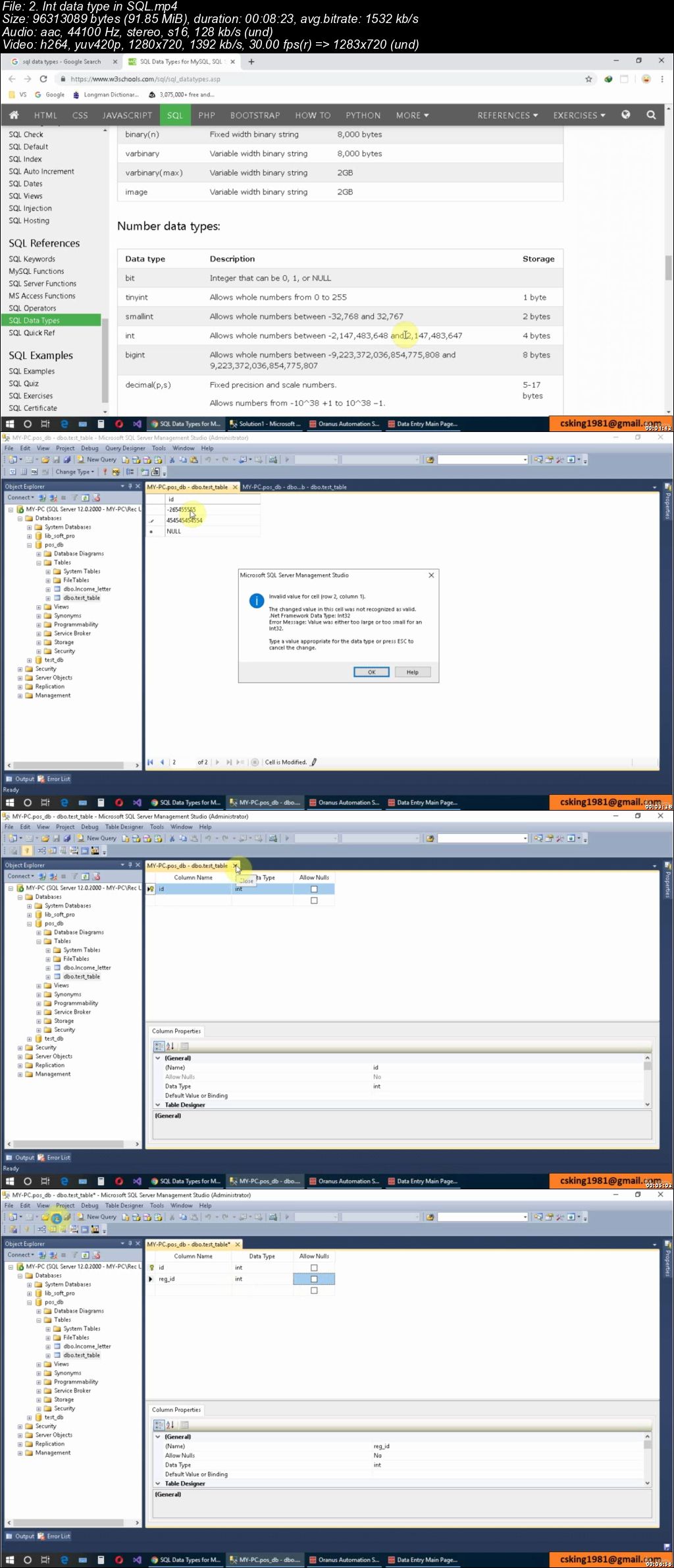The width and height of the screenshot is (674, 1568).
Task: Collapse Table Designer section in reg_id column properties
Action: 158,1484
